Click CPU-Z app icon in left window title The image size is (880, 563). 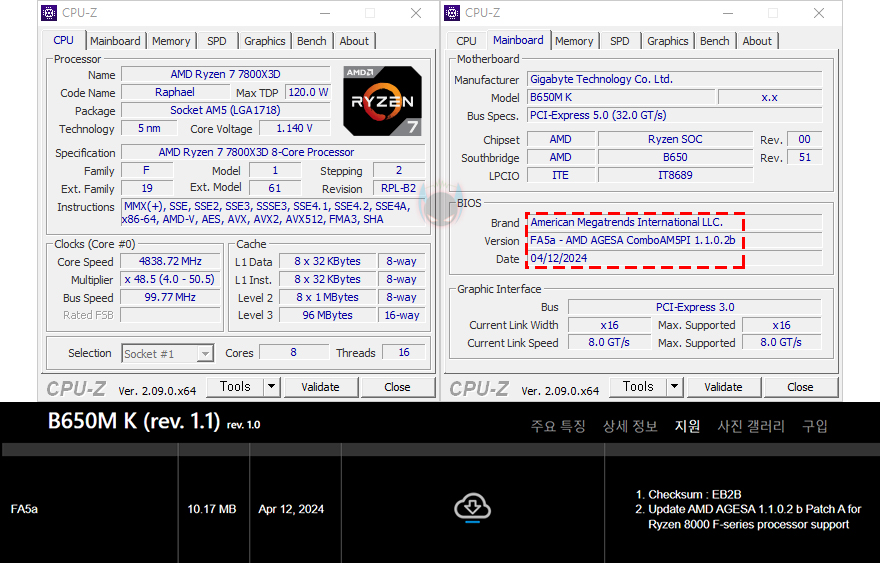pyautogui.click(x=49, y=12)
